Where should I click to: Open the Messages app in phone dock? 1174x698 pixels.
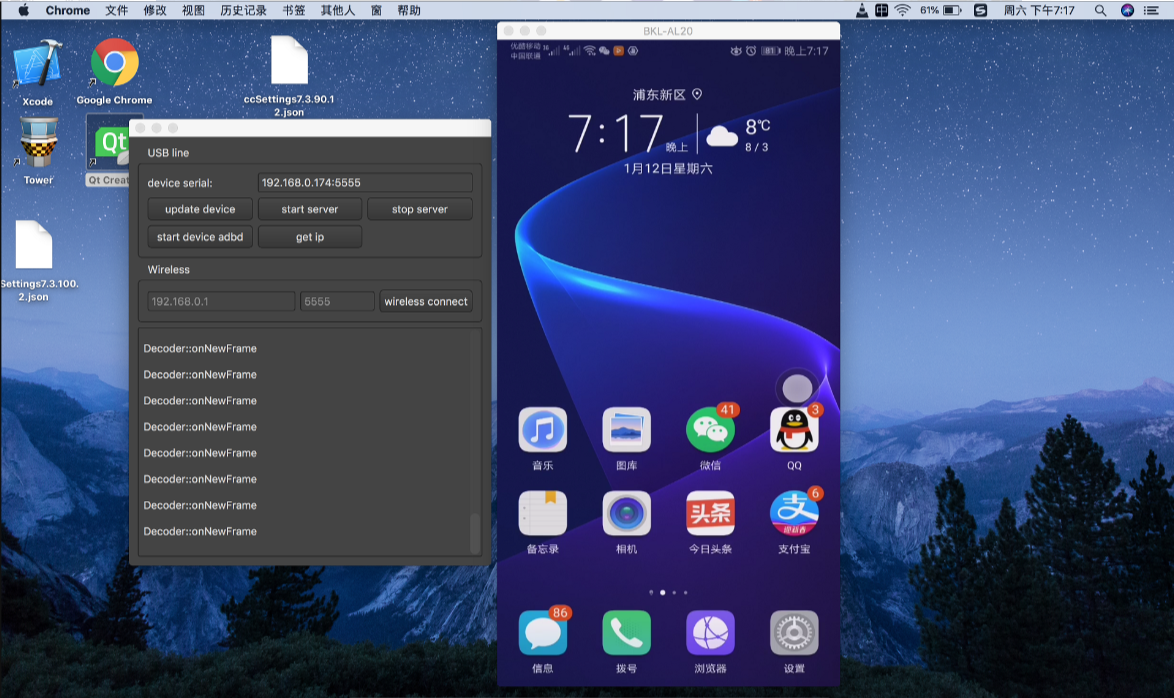pos(543,634)
